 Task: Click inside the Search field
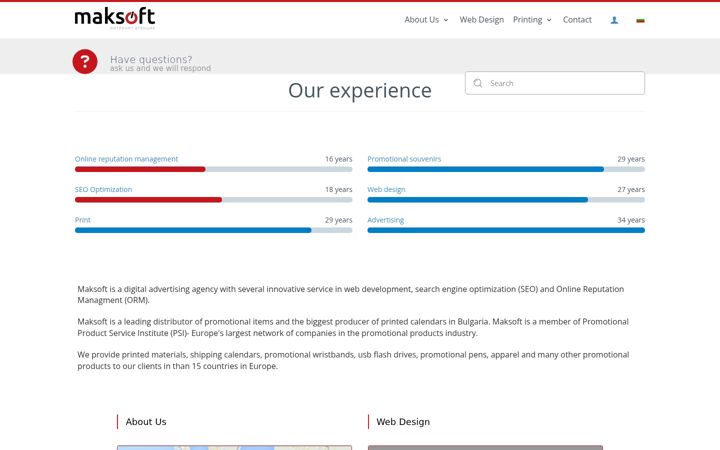pos(555,83)
